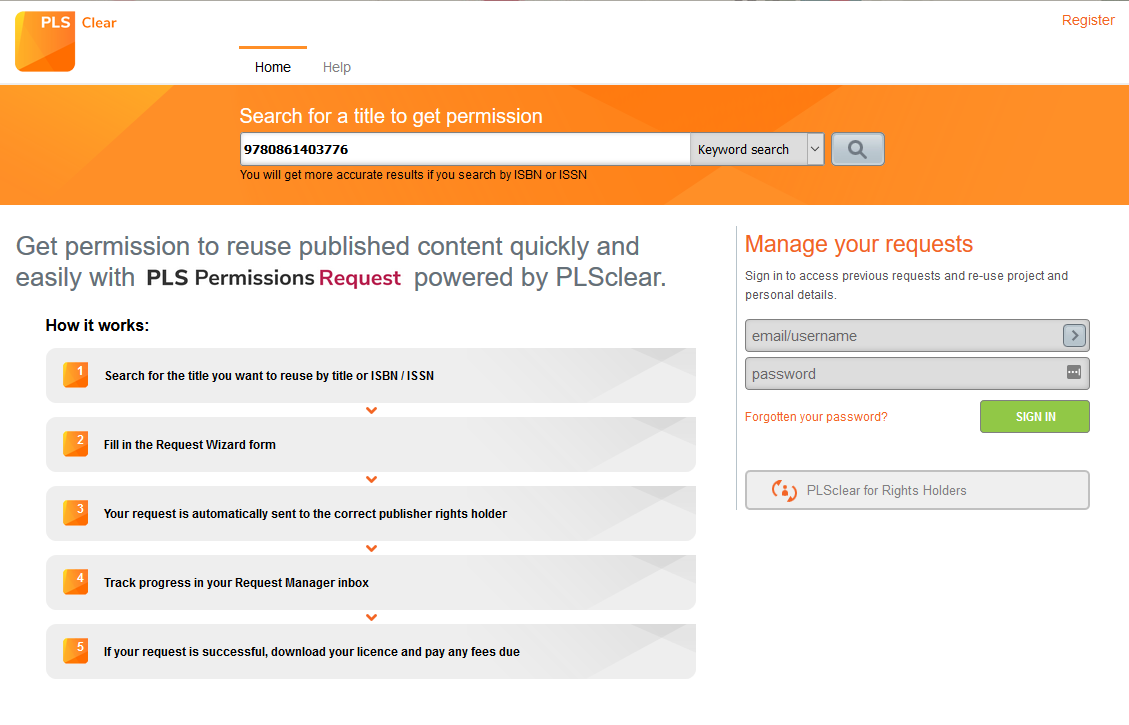The image size is (1129, 725).
Task: Click the hint about searching by ISBN or ISSN
Action: click(413, 175)
